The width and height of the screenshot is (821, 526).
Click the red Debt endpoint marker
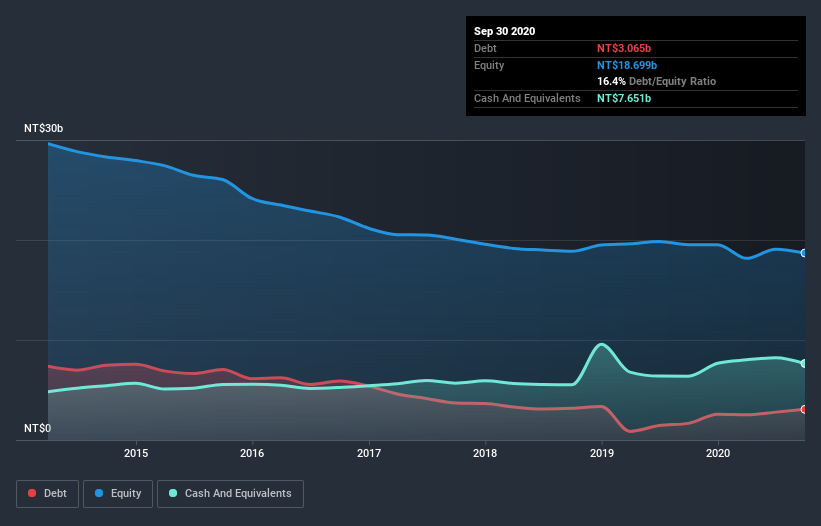804,409
